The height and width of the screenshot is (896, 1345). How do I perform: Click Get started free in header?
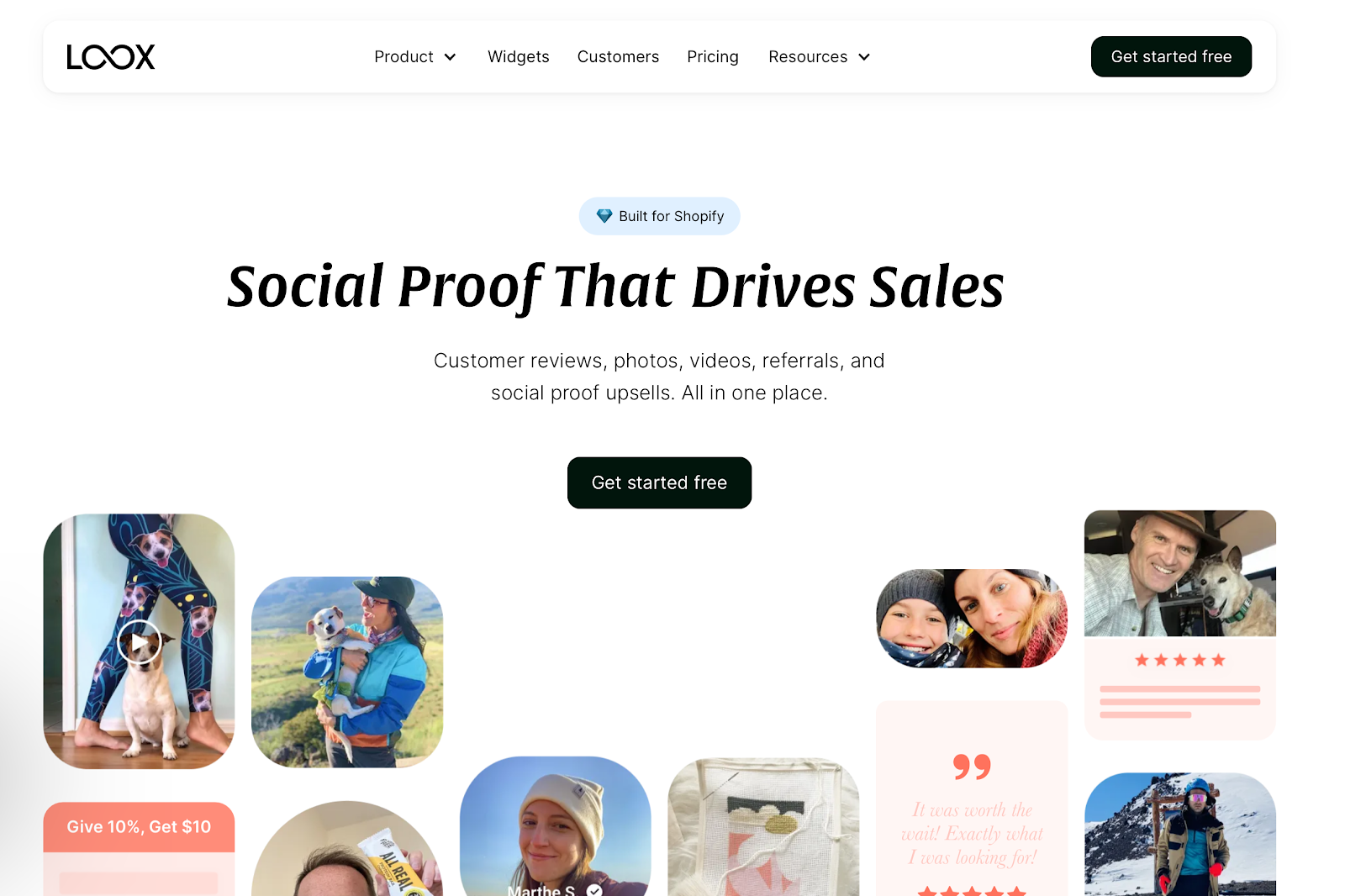pos(1171,56)
